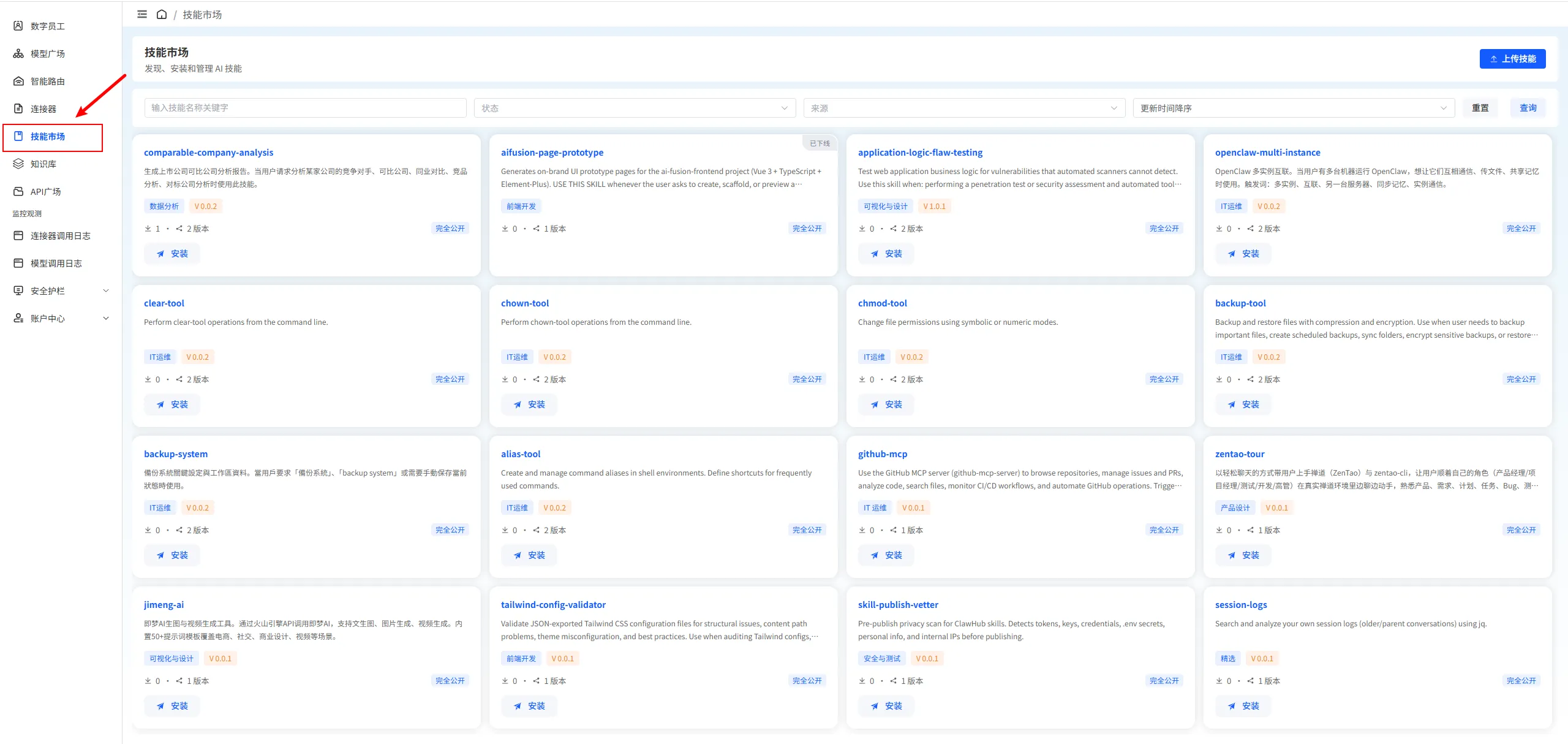
Task: Click the 知识库 stack icon
Action: click(x=18, y=164)
